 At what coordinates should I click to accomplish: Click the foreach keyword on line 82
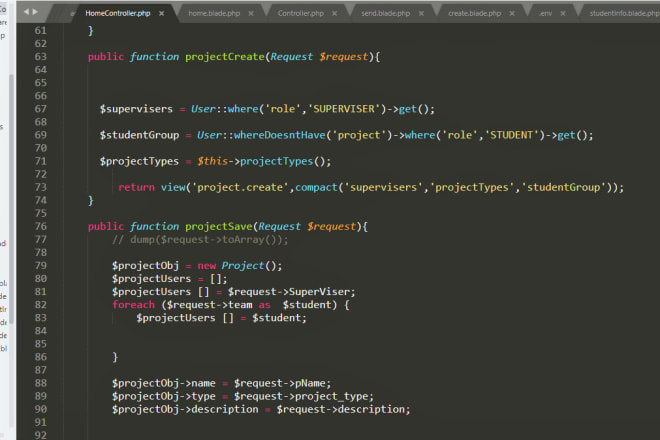tap(133, 304)
